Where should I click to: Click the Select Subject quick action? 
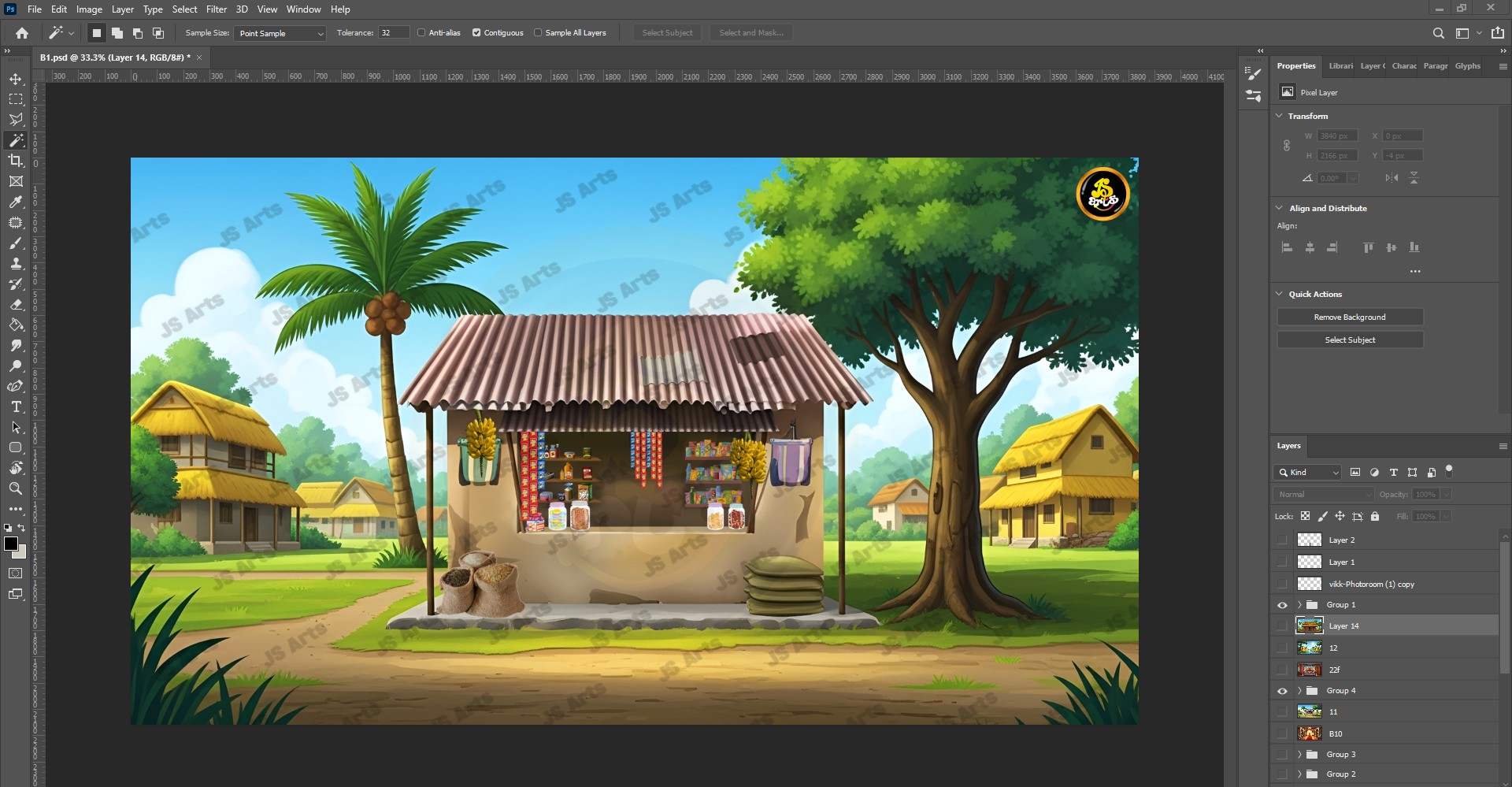(x=1349, y=340)
